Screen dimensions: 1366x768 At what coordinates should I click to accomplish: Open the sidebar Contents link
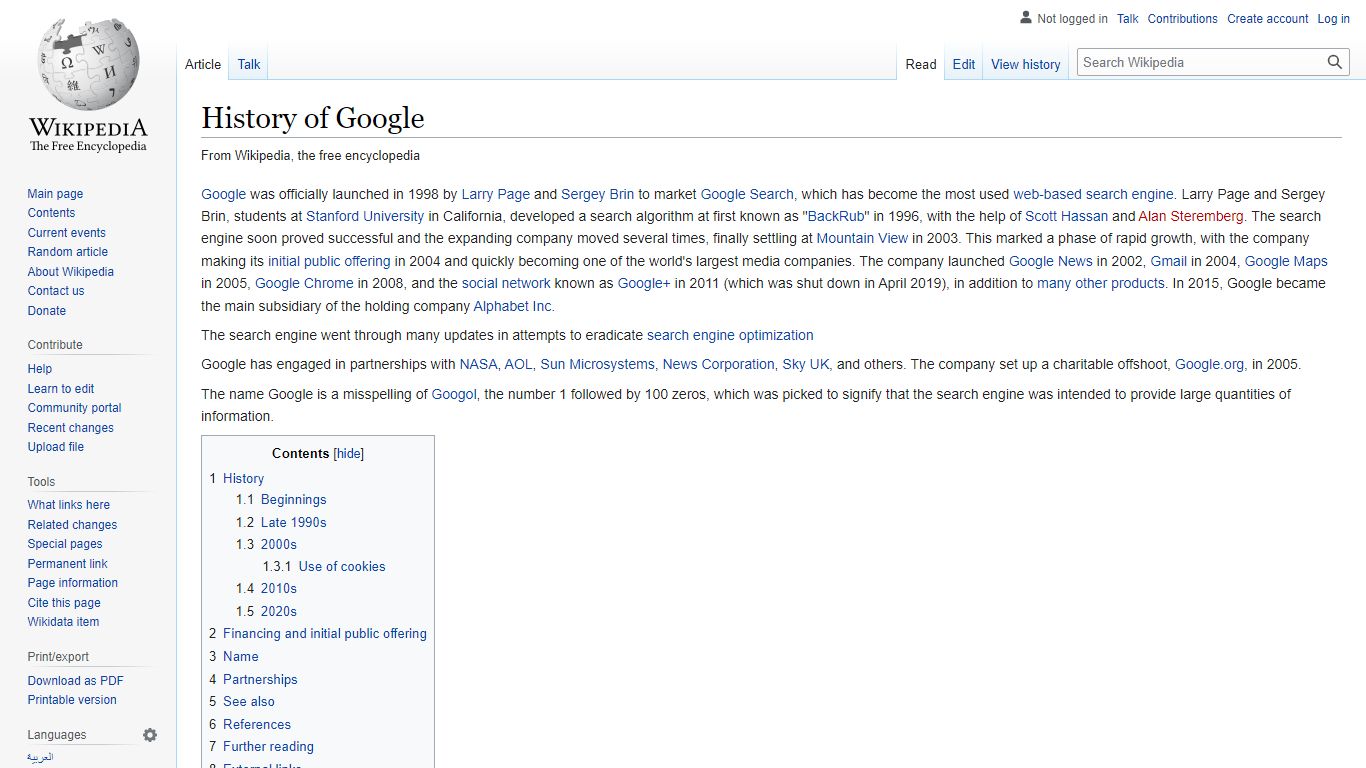[51, 213]
